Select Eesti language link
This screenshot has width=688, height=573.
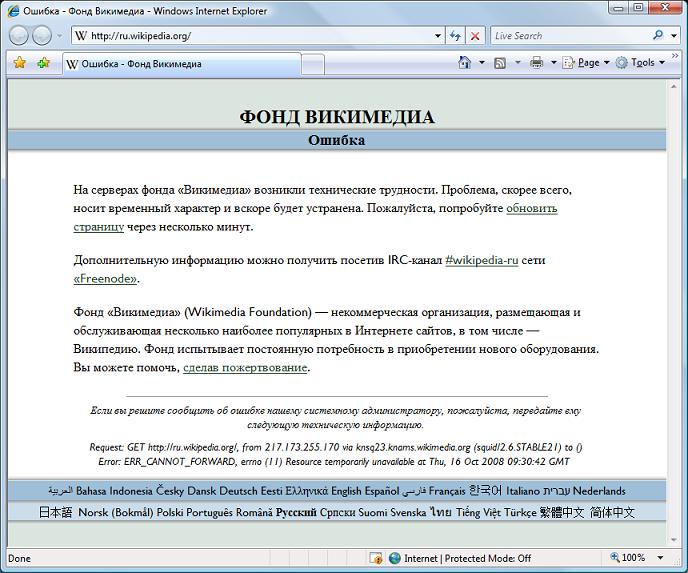[271, 491]
